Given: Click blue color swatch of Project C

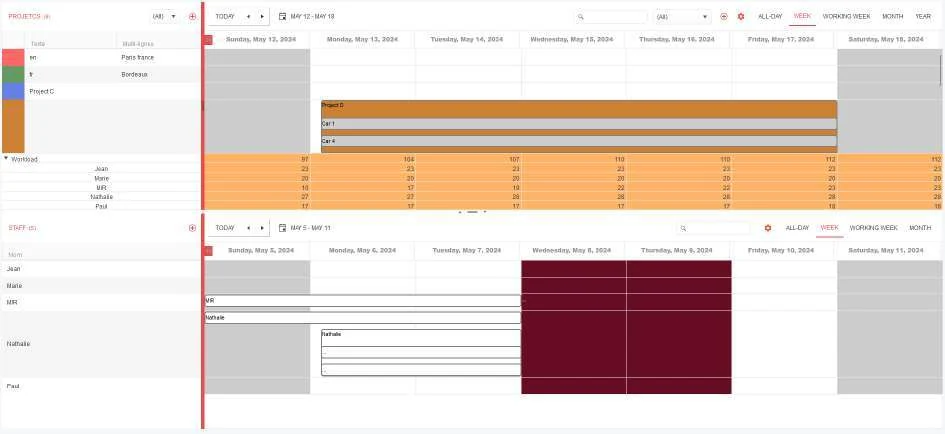Looking at the screenshot, I should point(13,92).
